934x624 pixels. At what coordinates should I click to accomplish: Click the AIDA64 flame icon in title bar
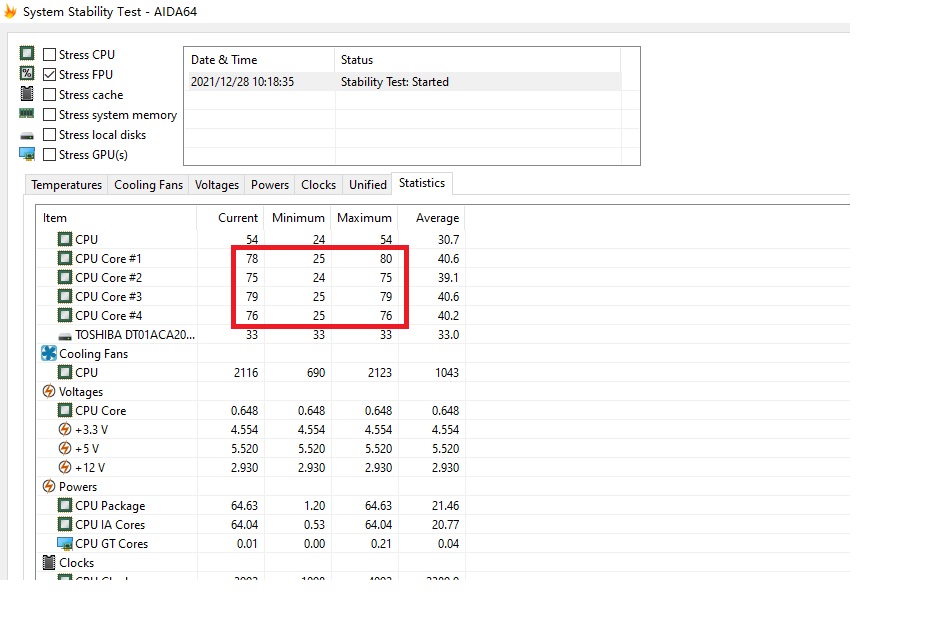pos(10,12)
